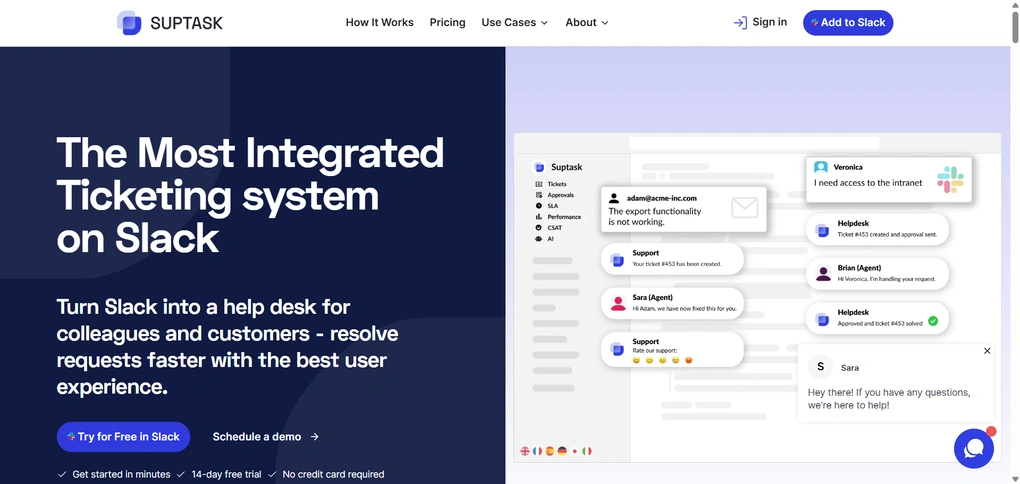Click the Add to Slack button

coord(848,23)
